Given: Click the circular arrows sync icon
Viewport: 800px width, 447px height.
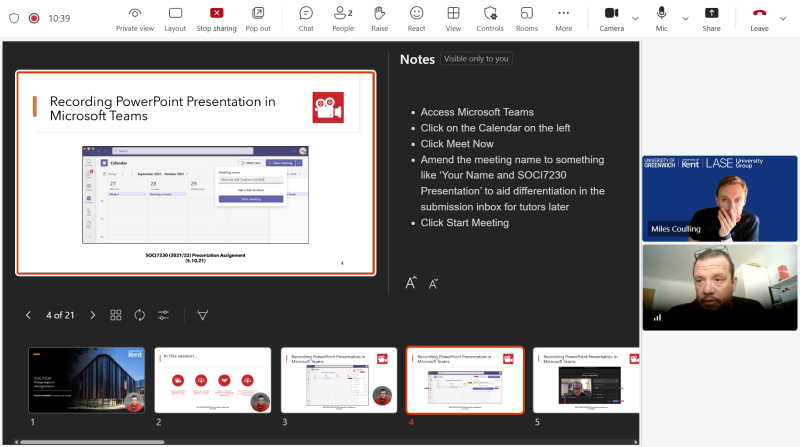Looking at the screenshot, I should 139,315.
